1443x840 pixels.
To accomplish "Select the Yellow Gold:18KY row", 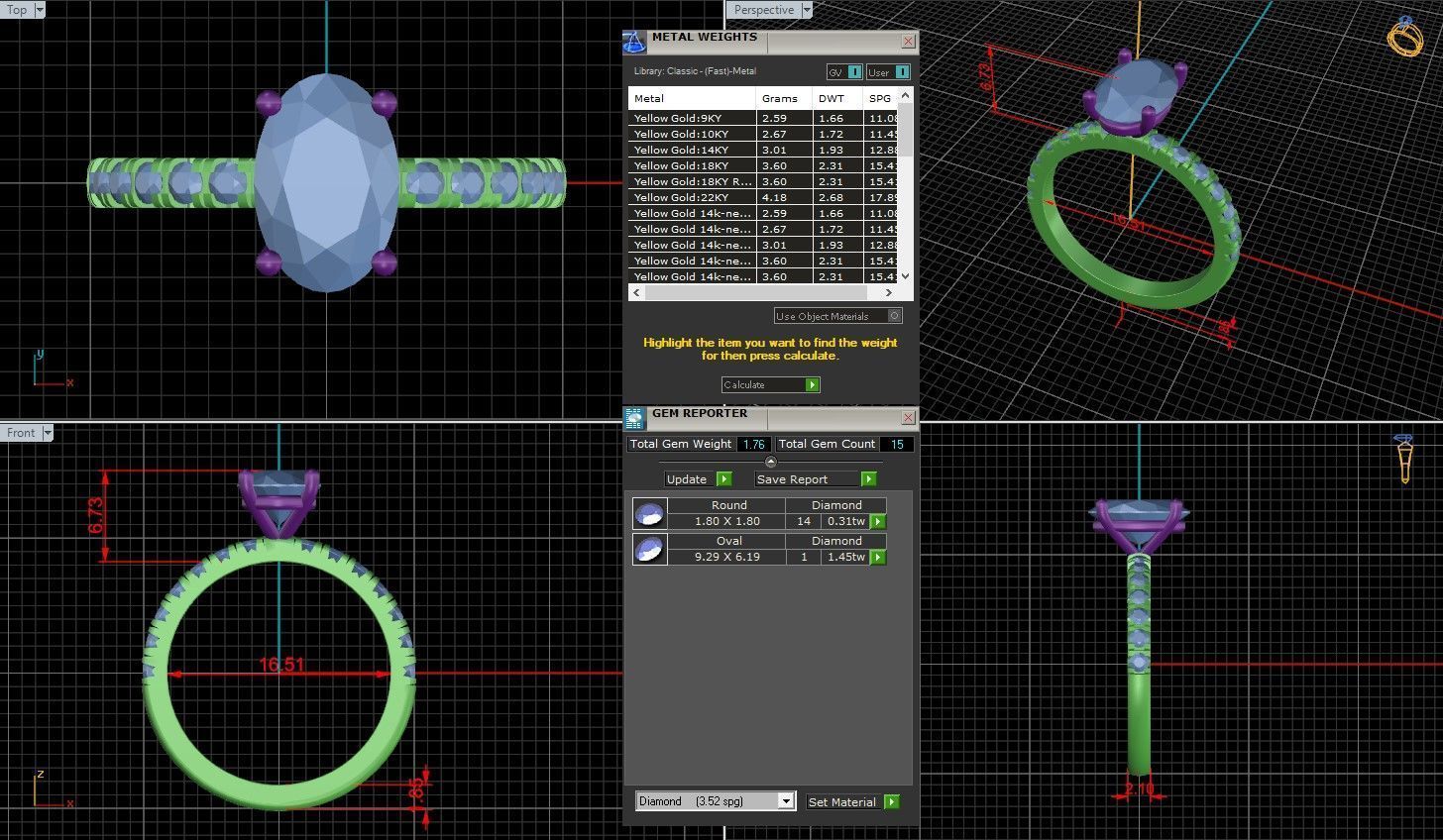I will pos(763,165).
